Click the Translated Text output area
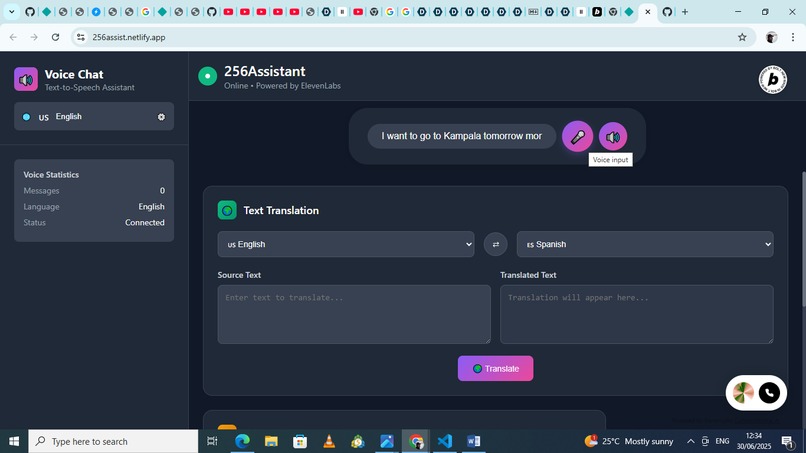 [x=637, y=314]
